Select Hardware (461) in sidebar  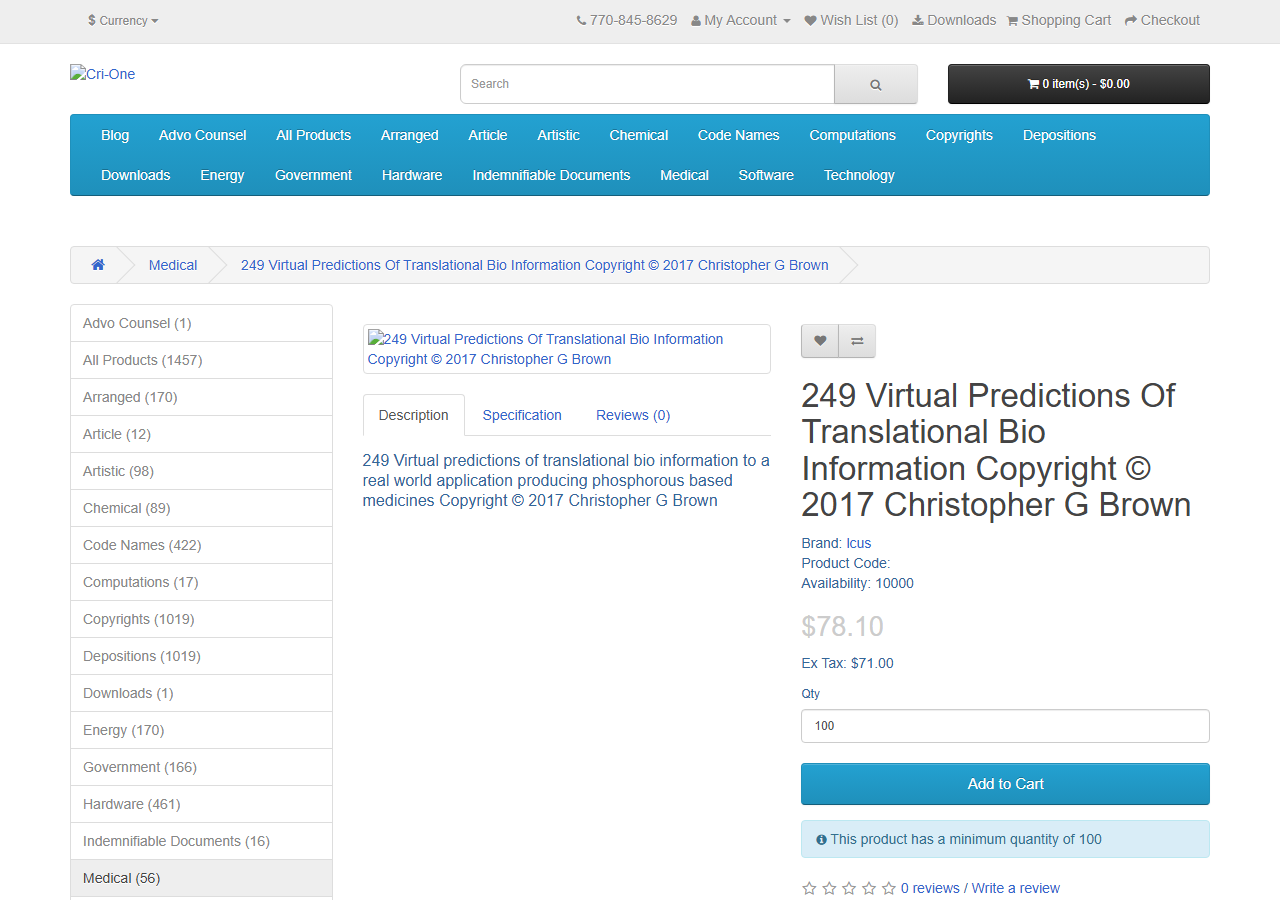(x=201, y=804)
